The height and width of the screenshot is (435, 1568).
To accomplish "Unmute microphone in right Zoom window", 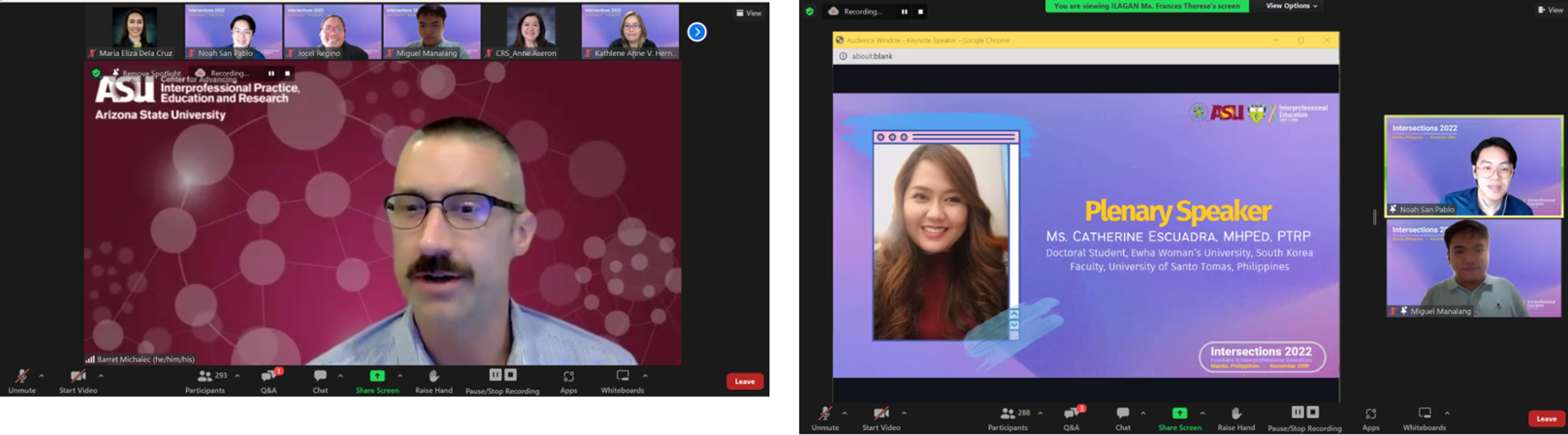I will point(825,418).
